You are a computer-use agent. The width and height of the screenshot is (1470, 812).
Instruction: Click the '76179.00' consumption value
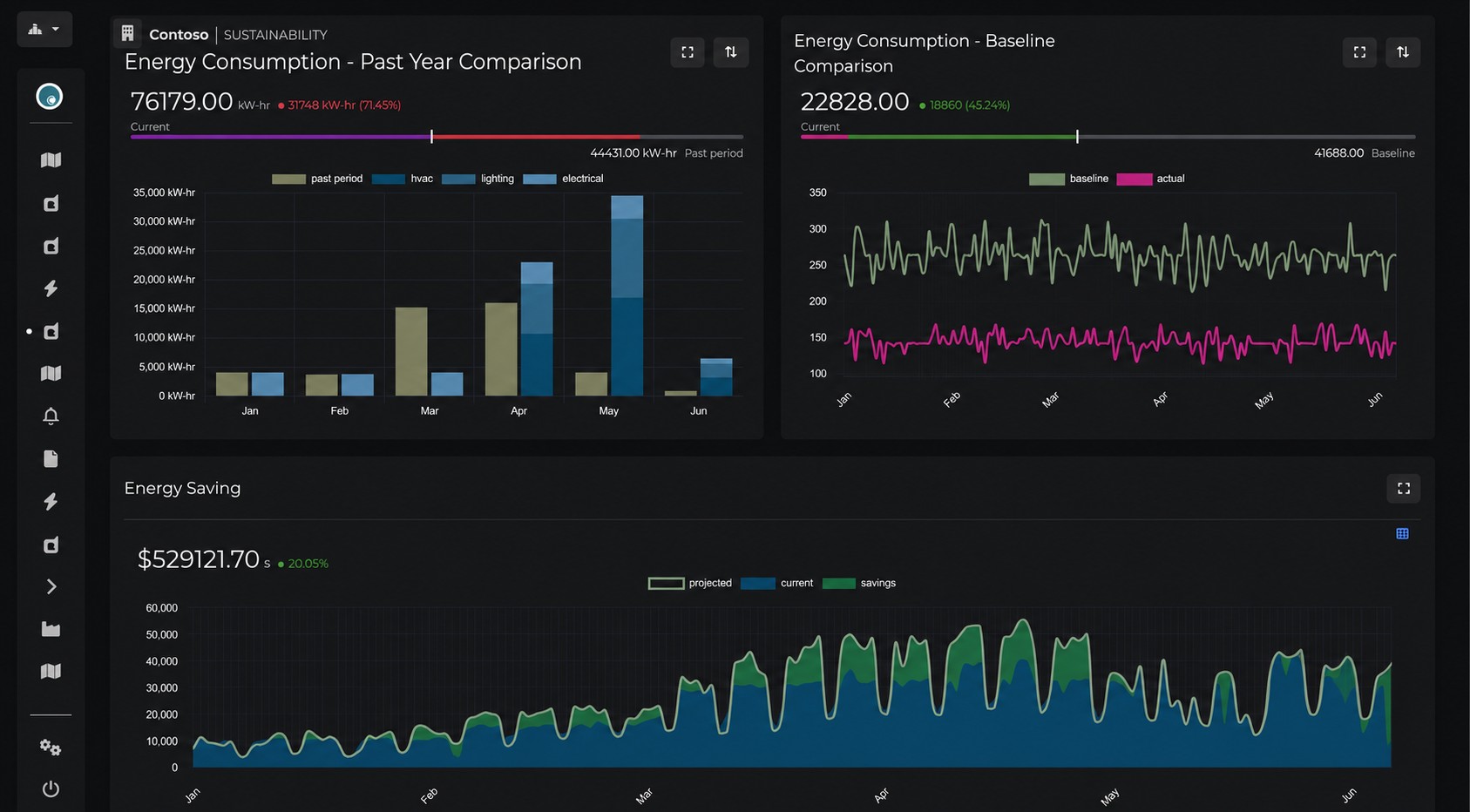181,102
